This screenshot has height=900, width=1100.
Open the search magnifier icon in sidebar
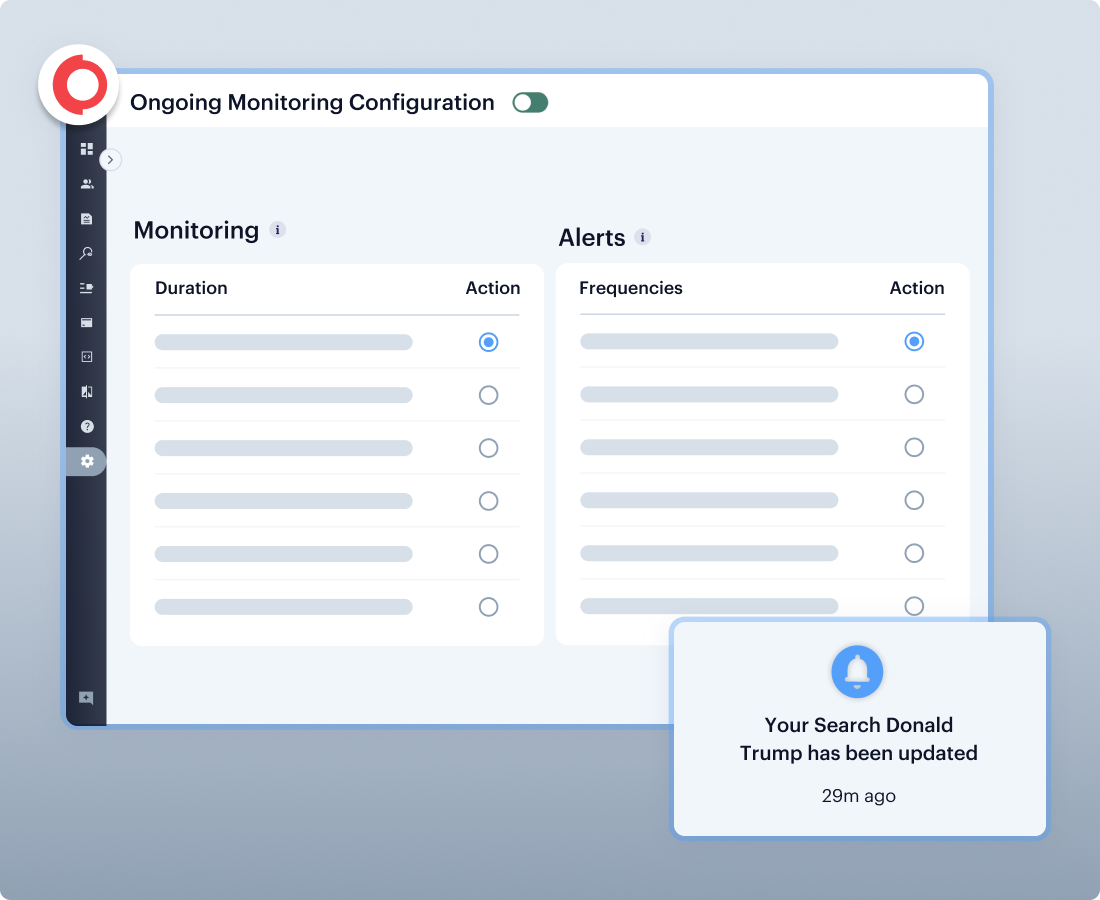[x=87, y=253]
